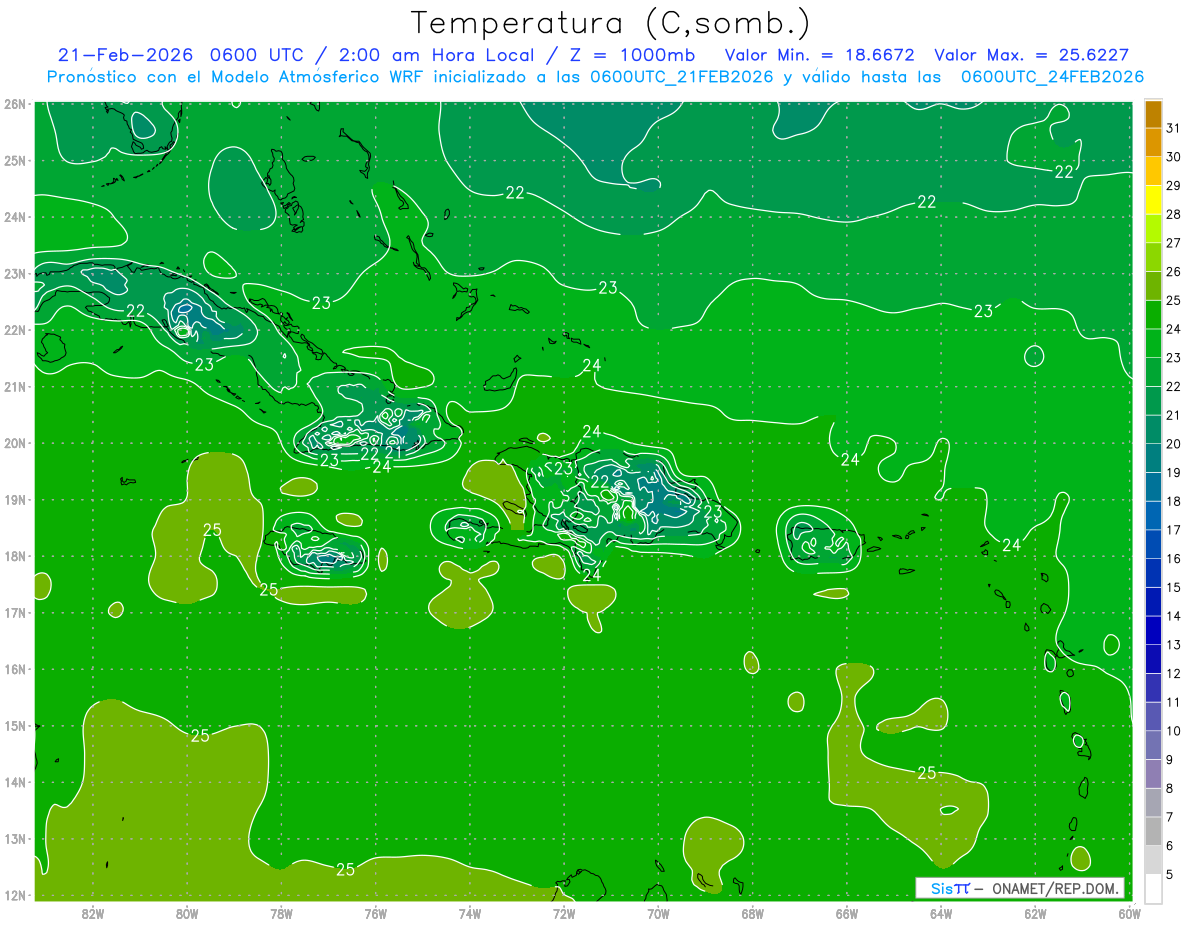Pick the orange legend swatch between 29 and 30

[x=1154, y=172]
